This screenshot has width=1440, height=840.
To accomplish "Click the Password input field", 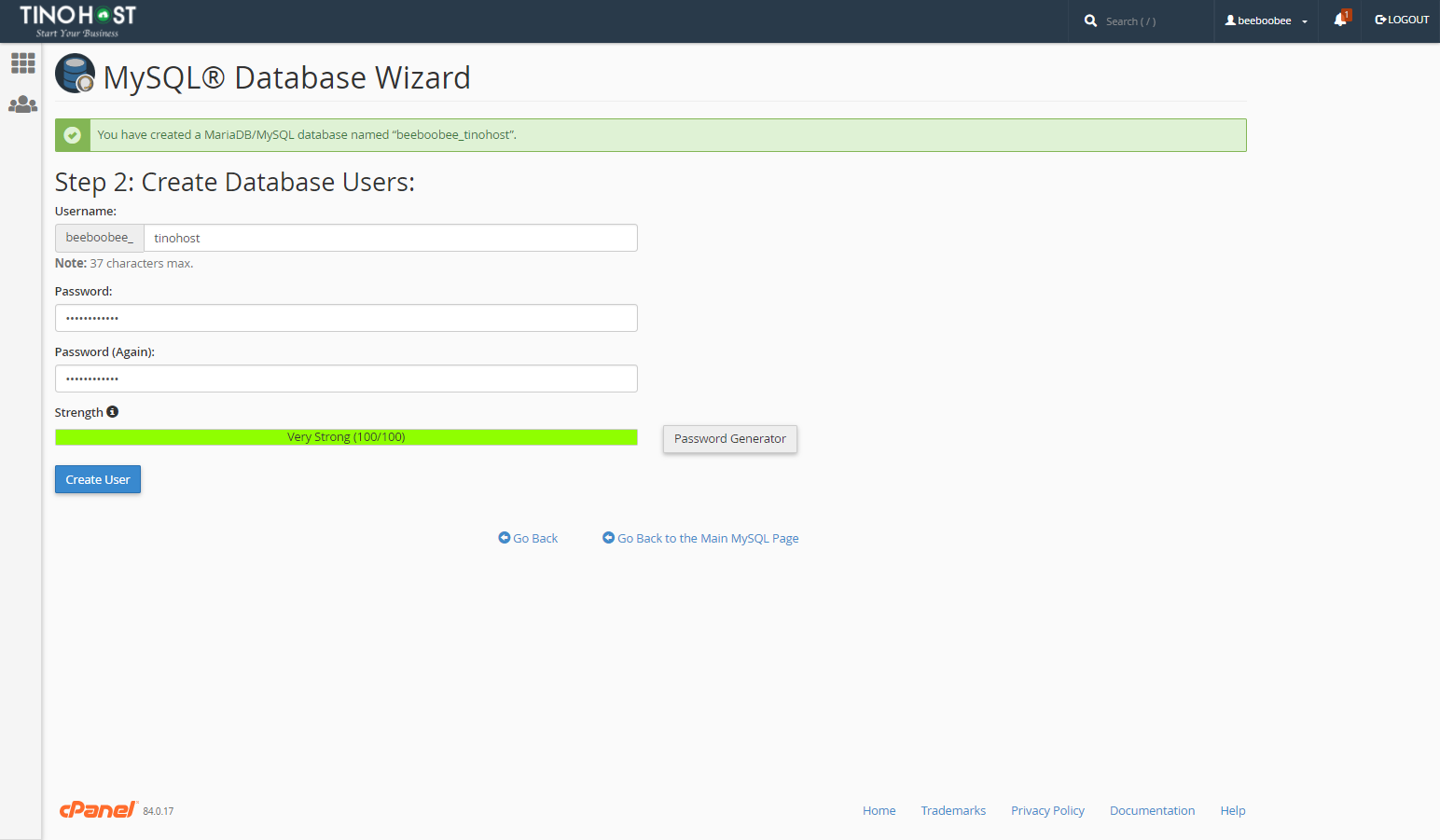I will click(x=346, y=318).
